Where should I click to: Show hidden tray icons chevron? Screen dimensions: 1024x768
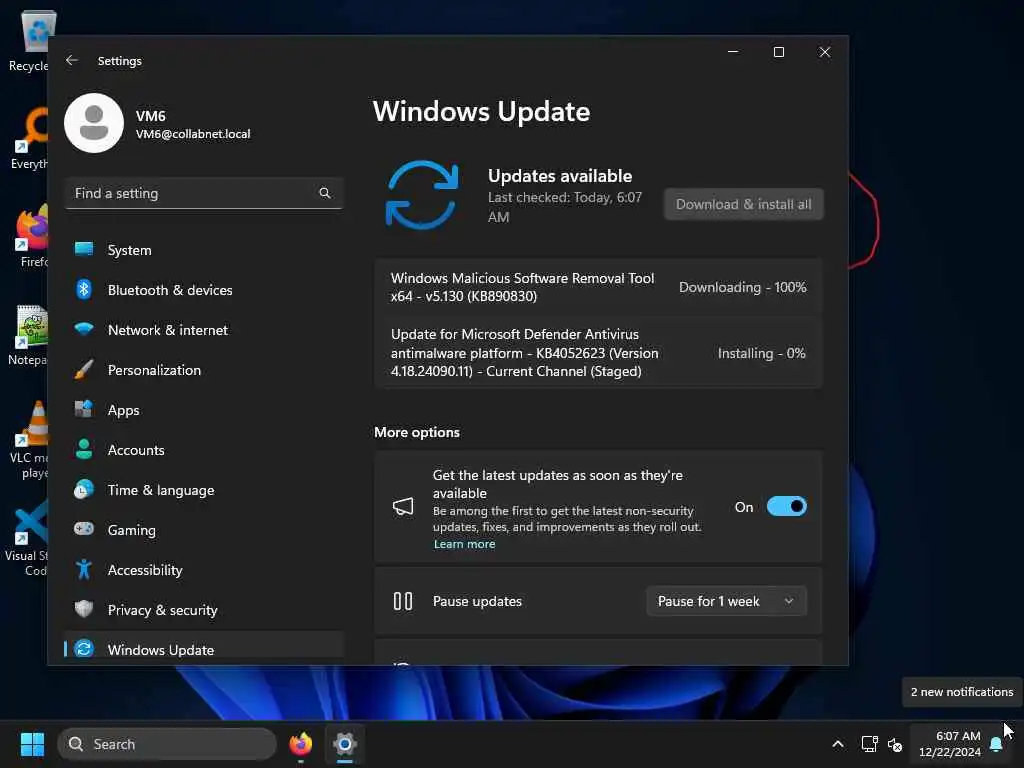838,744
